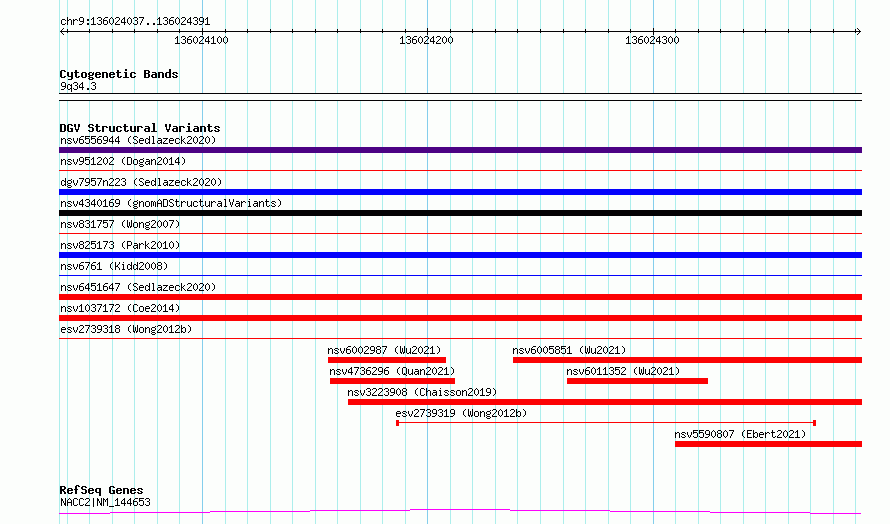Select the 9q34.3 band label
The width and height of the screenshot is (890, 524).
[x=78, y=86]
